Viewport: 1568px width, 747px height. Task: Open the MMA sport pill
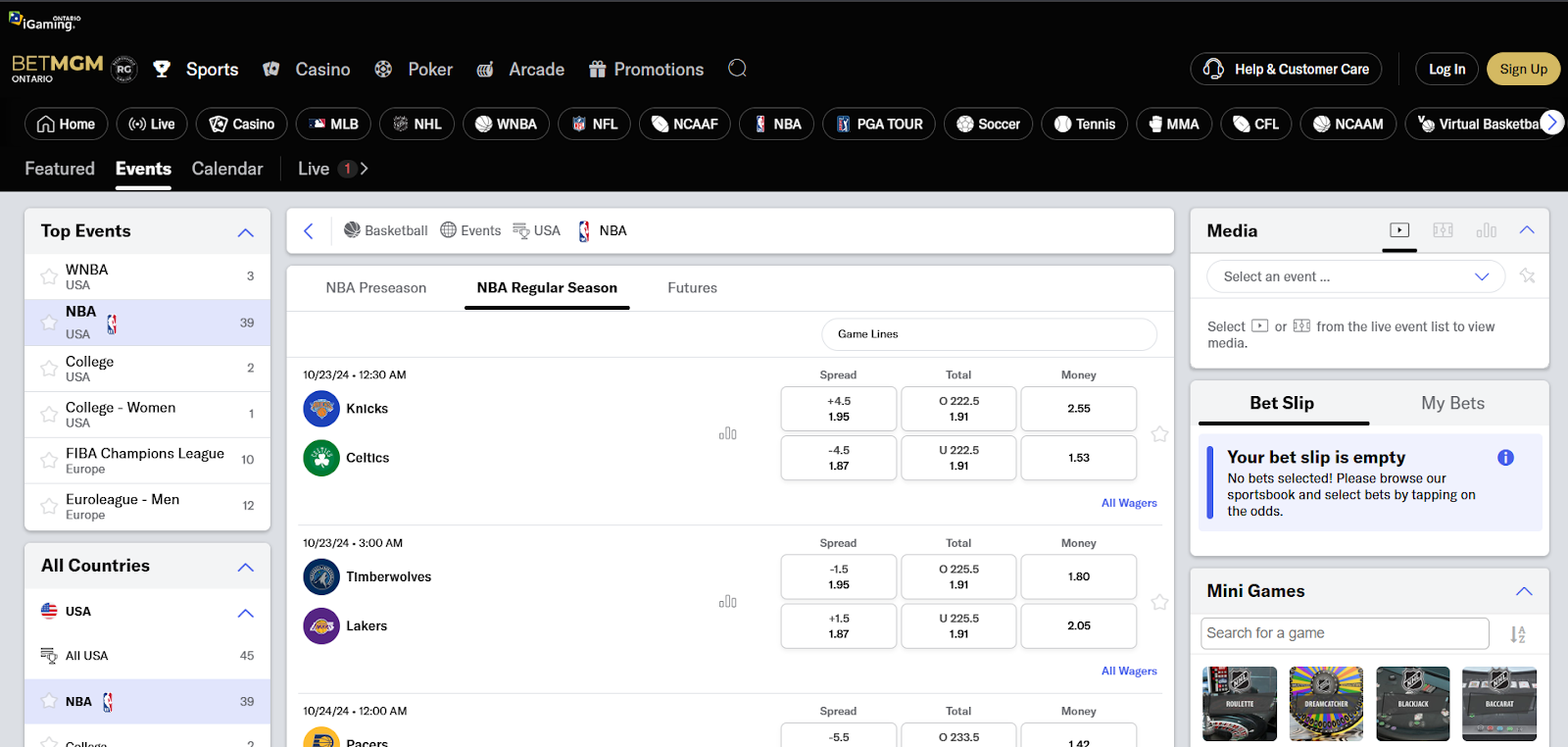(x=1174, y=124)
